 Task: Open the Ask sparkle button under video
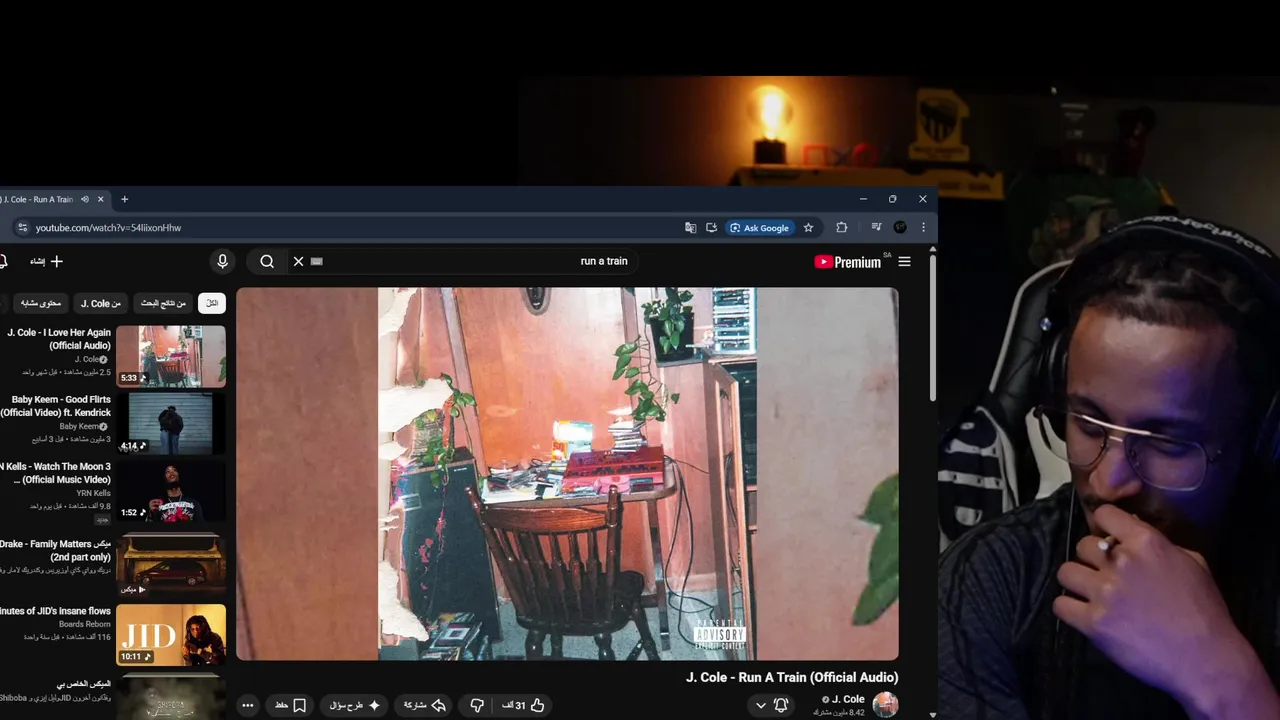point(355,705)
